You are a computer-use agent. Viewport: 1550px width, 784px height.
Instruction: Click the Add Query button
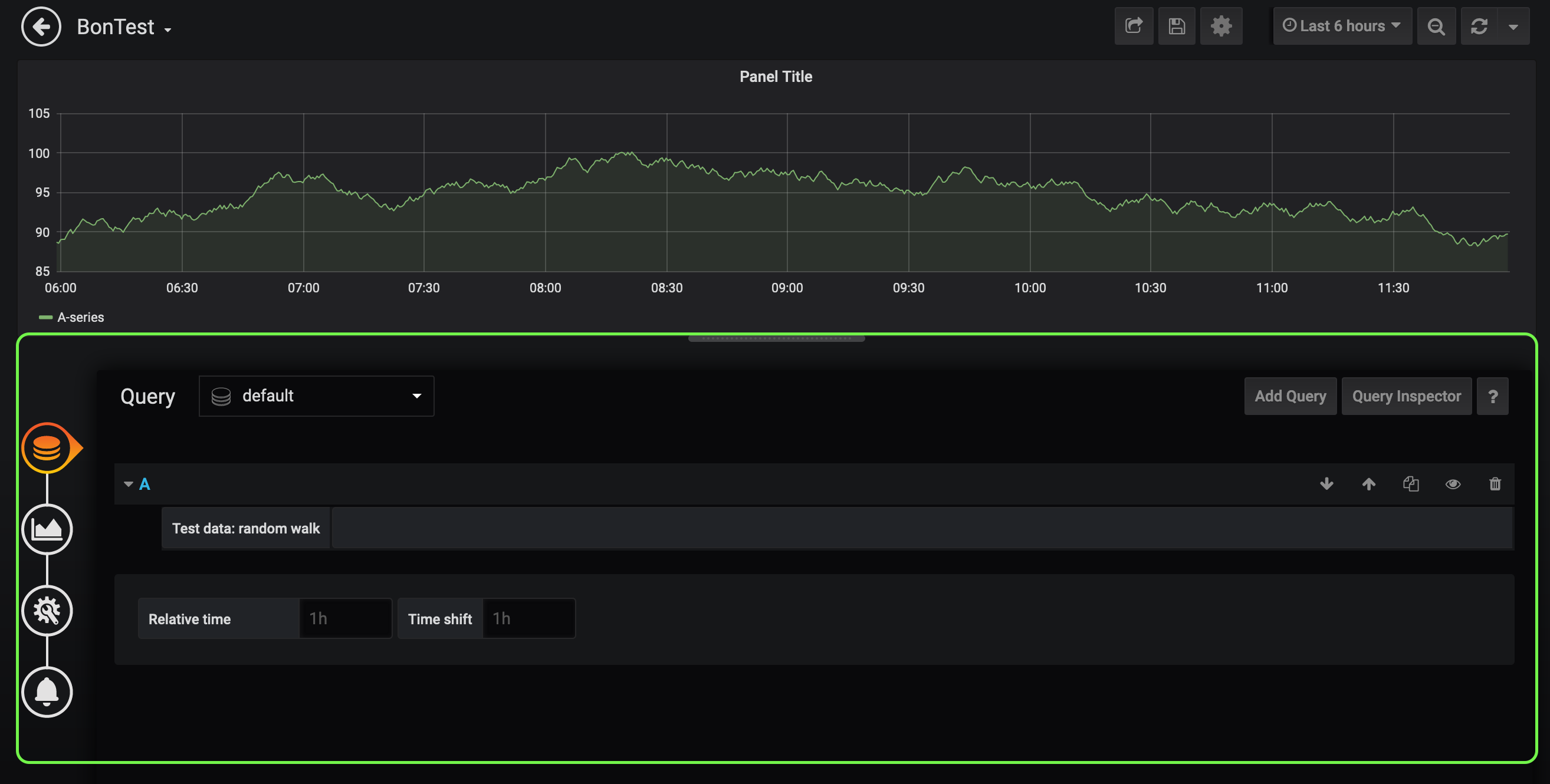[x=1290, y=396]
